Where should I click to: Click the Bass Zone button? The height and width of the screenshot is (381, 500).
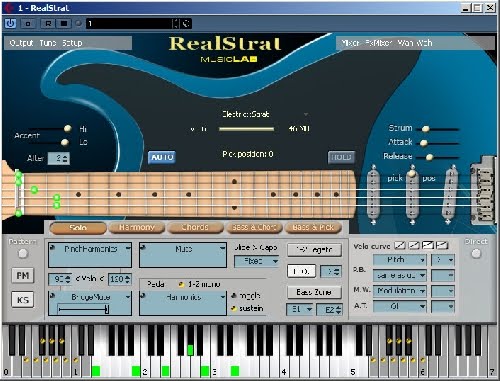[314, 292]
